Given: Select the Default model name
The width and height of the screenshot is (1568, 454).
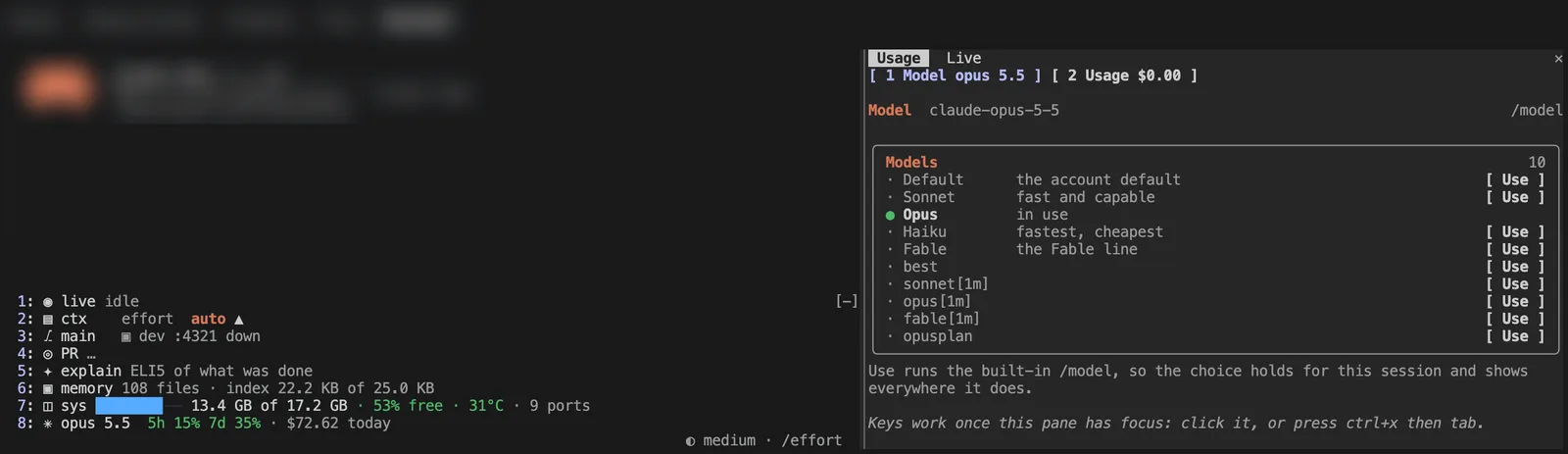Looking at the screenshot, I should (933, 179).
